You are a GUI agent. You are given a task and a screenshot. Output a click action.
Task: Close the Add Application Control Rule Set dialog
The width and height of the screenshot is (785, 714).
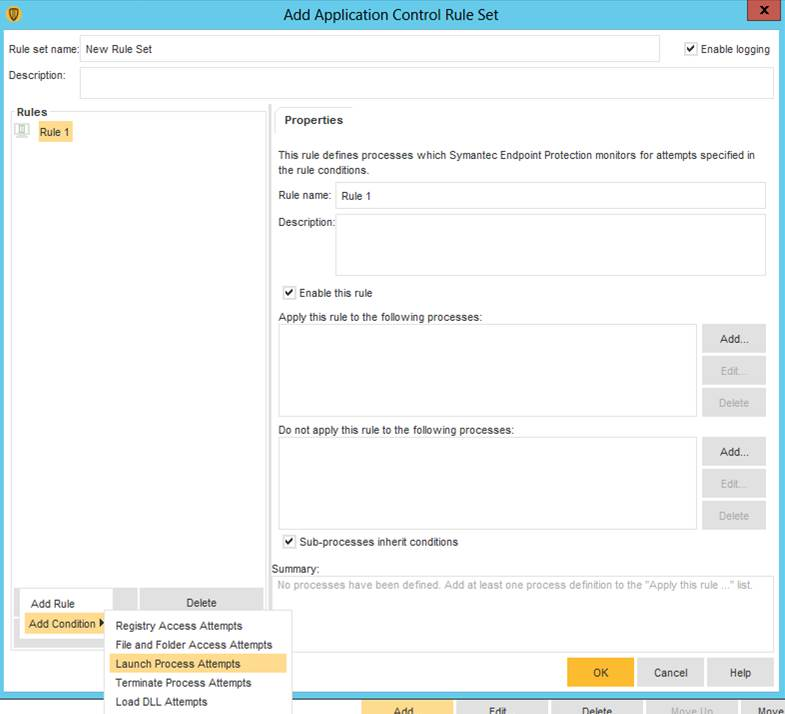click(x=764, y=10)
